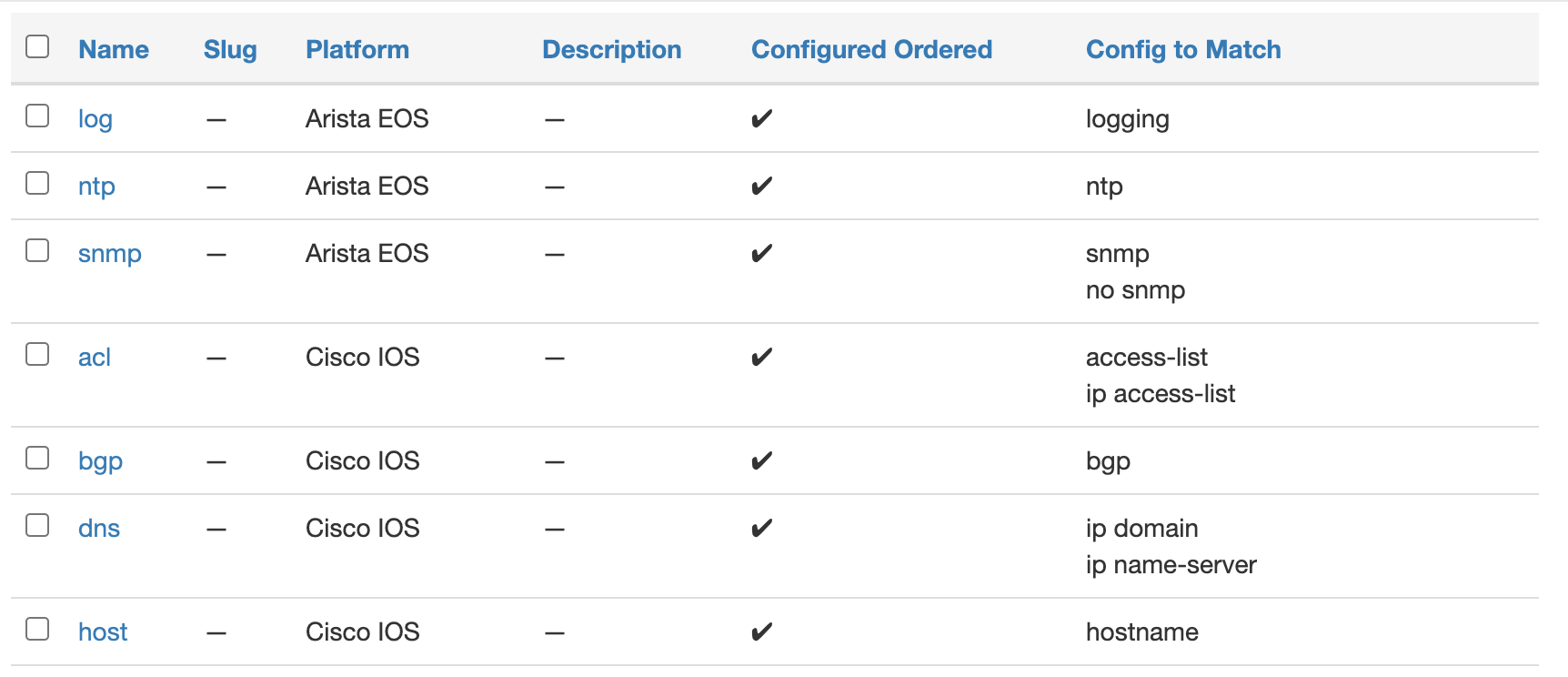The width and height of the screenshot is (1568, 677).
Task: Select the checkbox for the log rule
Action: 36,116
